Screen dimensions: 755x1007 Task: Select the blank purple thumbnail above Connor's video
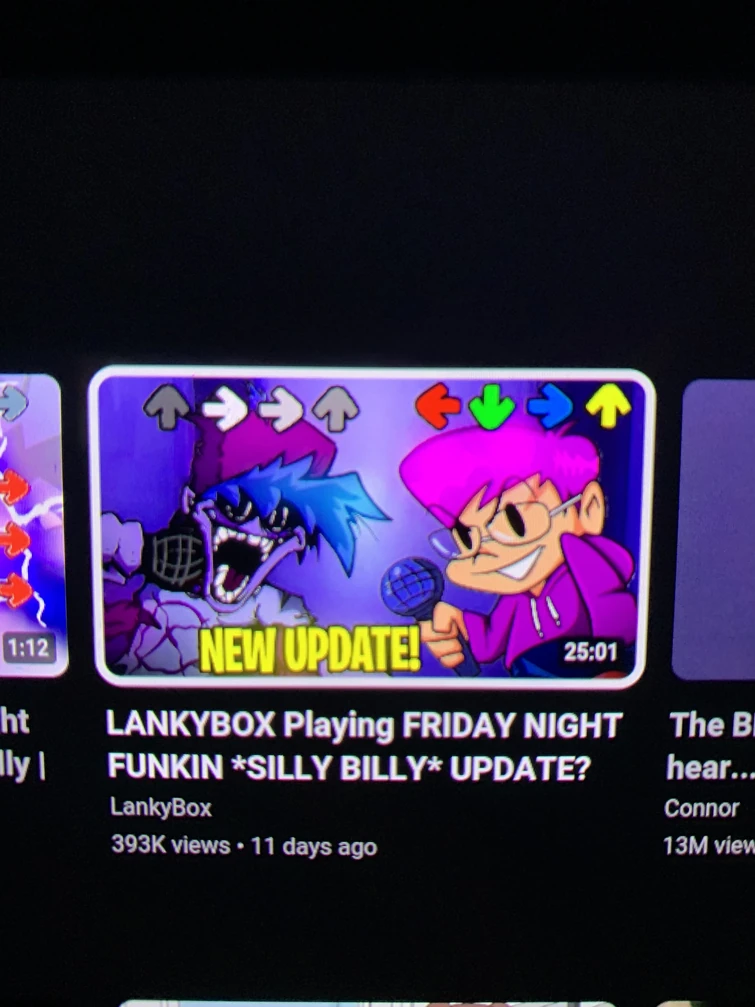pos(714,529)
